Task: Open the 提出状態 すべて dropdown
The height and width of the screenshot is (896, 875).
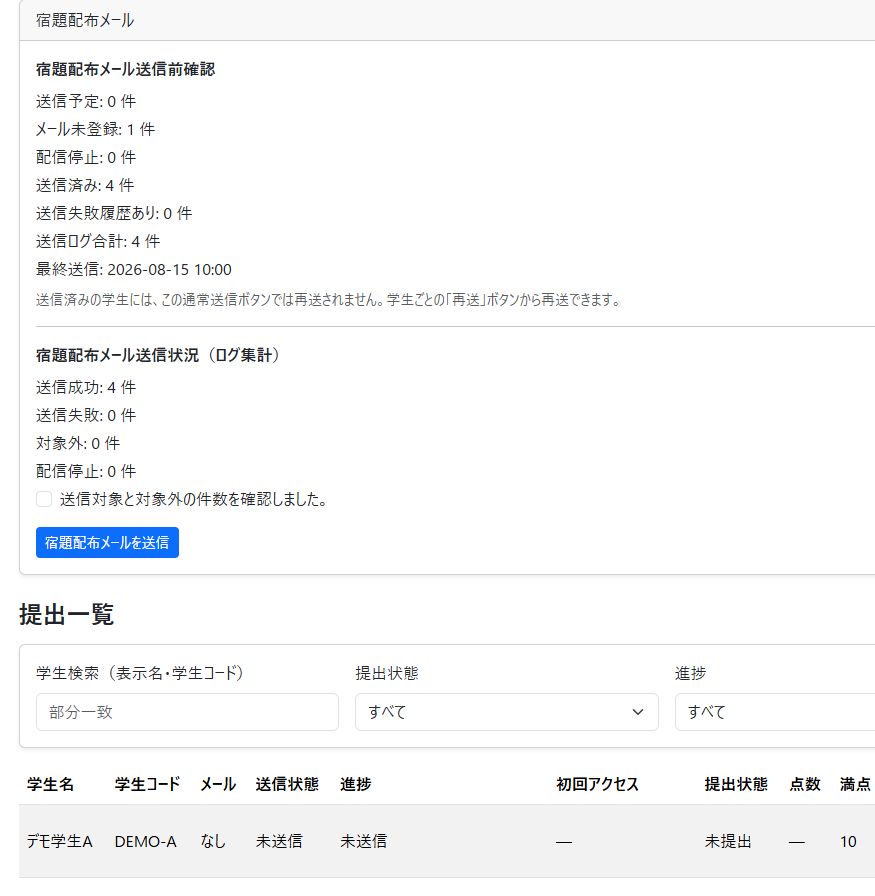Action: click(x=507, y=712)
